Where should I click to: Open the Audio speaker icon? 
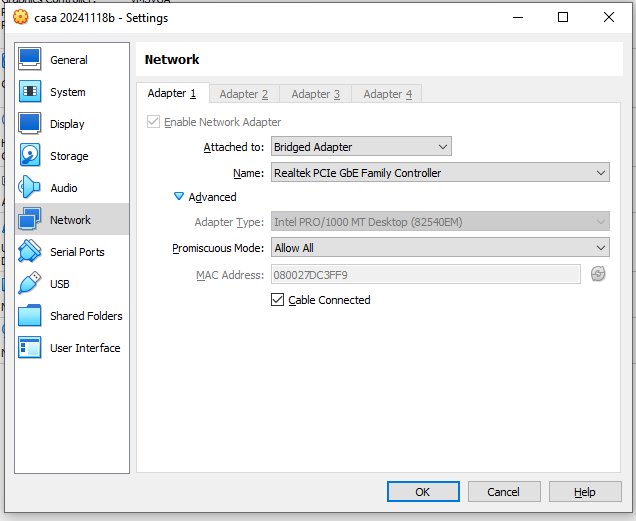(30, 187)
